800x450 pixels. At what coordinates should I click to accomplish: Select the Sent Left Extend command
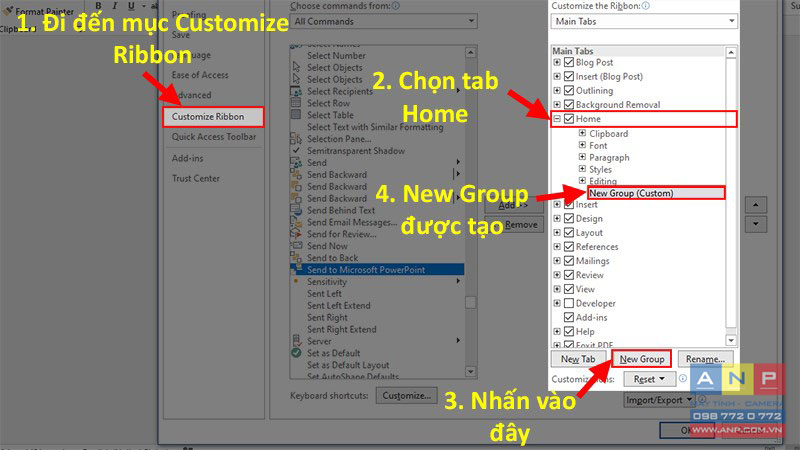click(x=339, y=306)
